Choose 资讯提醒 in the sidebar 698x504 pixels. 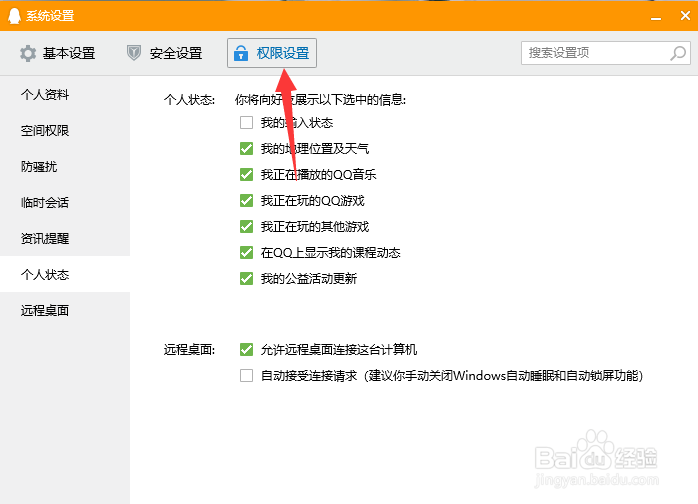click(65, 238)
